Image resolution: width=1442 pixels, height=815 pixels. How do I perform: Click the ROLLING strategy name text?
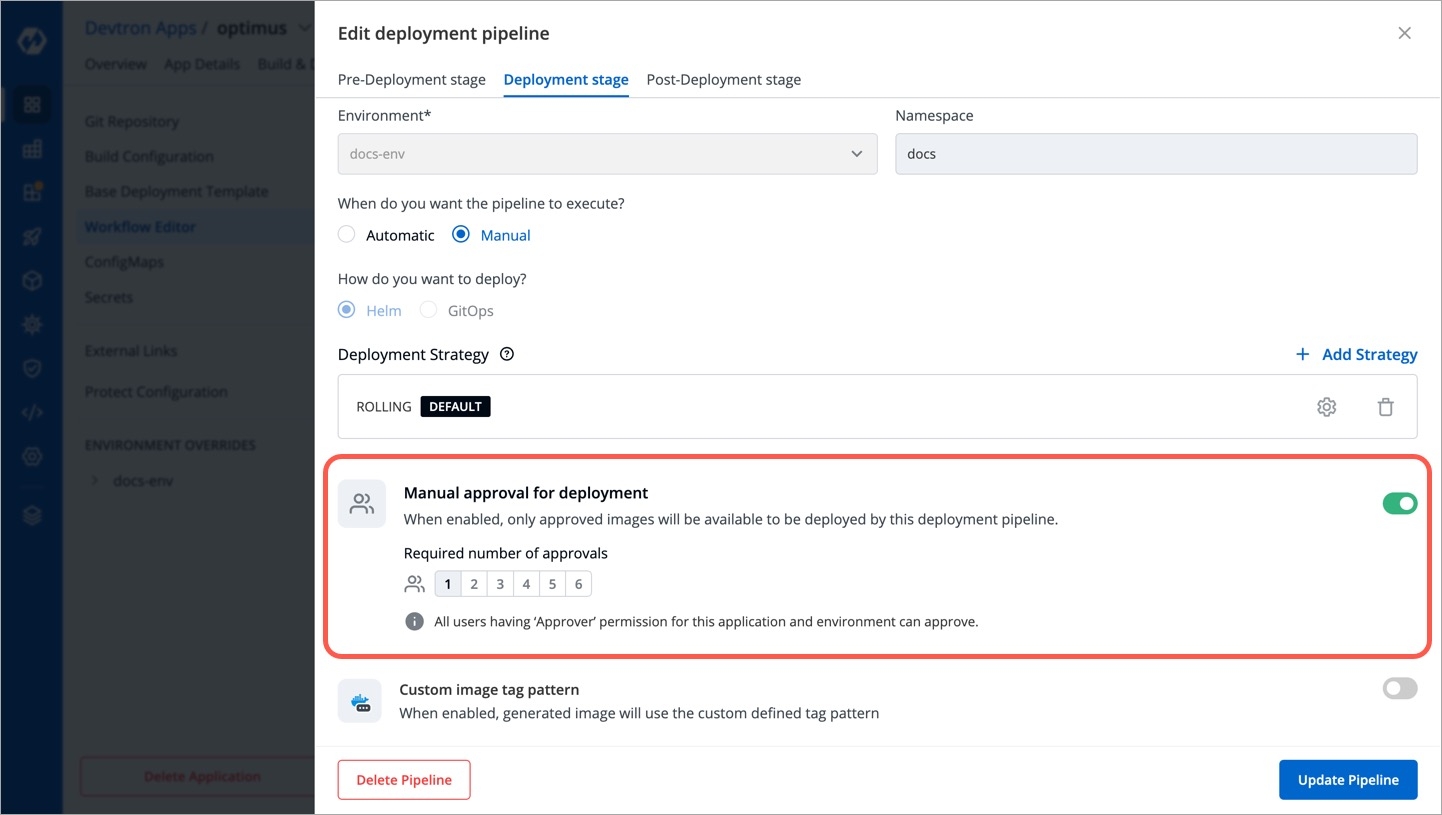[x=384, y=407]
